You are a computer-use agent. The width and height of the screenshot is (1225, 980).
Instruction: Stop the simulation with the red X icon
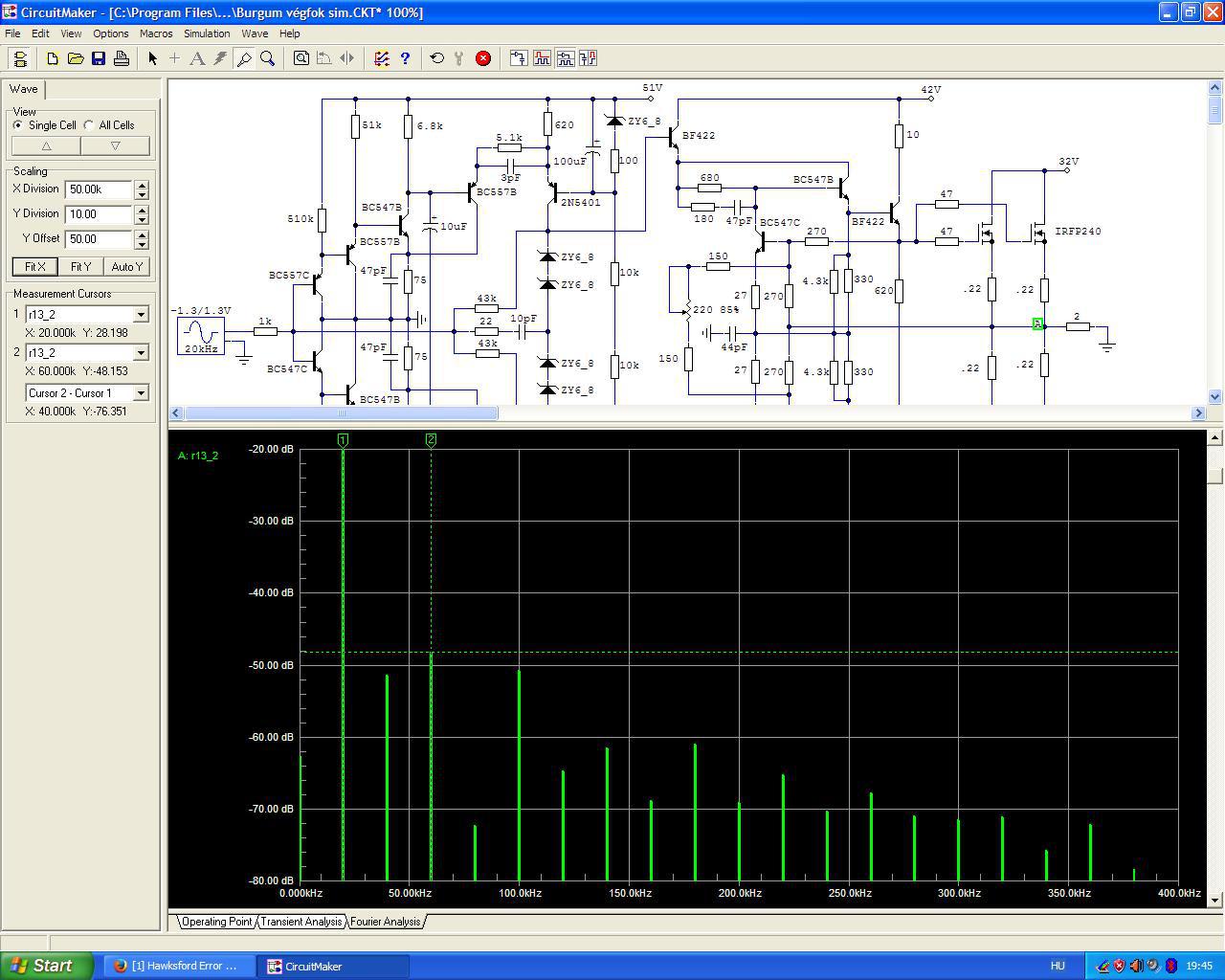click(x=483, y=58)
